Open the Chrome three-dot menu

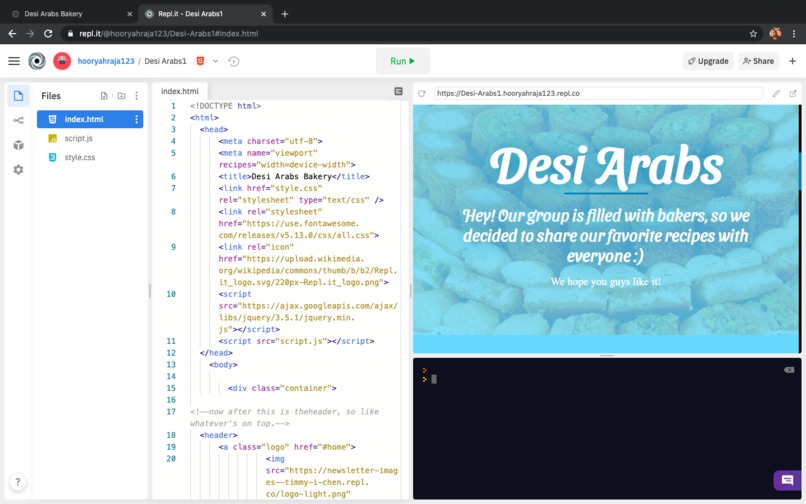click(794, 33)
